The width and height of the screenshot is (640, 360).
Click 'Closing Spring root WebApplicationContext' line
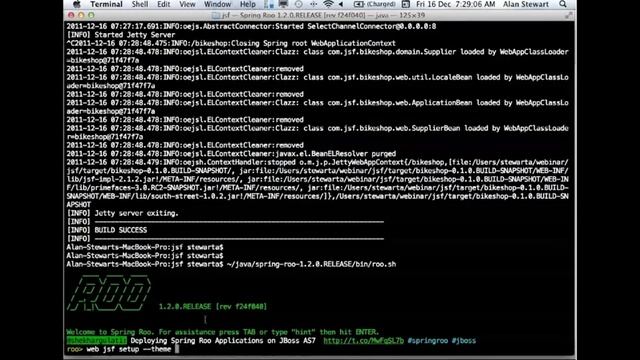[x=231, y=43]
